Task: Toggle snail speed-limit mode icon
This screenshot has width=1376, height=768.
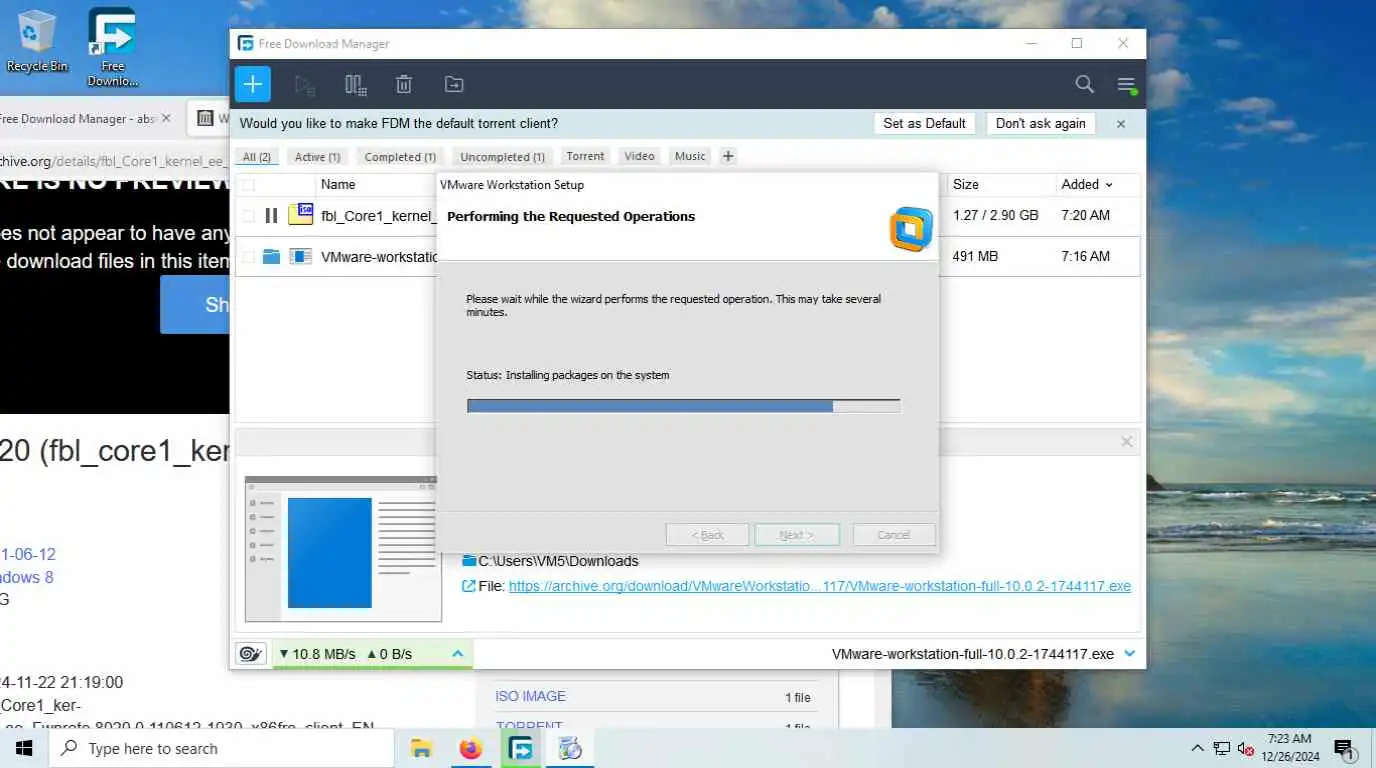Action: click(250, 654)
